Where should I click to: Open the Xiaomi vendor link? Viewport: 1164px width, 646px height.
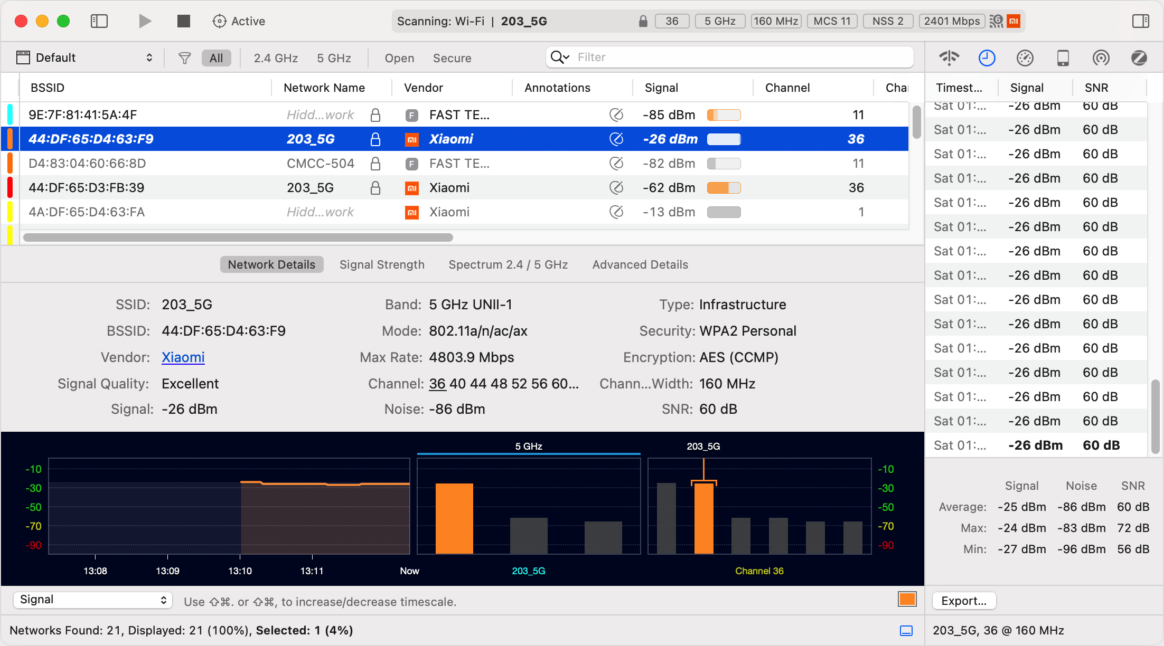pos(183,357)
